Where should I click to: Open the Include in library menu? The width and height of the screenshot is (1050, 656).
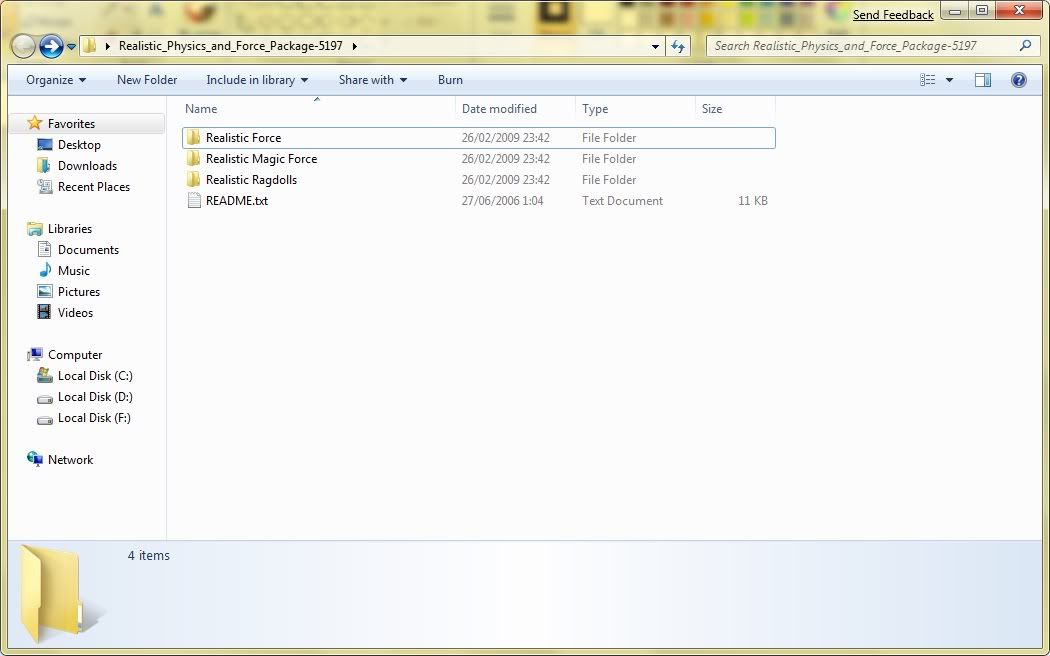(x=256, y=80)
